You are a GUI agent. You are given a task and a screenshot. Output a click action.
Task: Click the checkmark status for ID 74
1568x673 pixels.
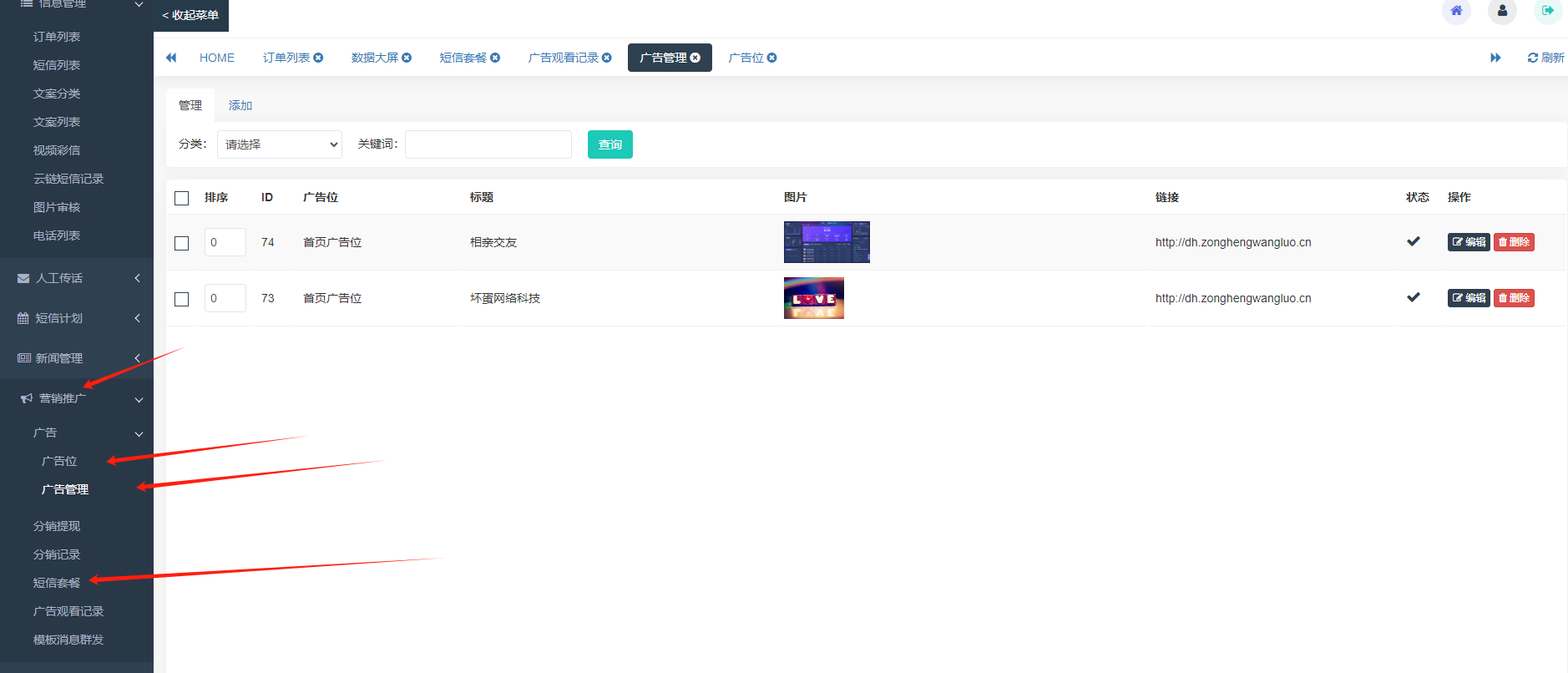(x=1414, y=241)
